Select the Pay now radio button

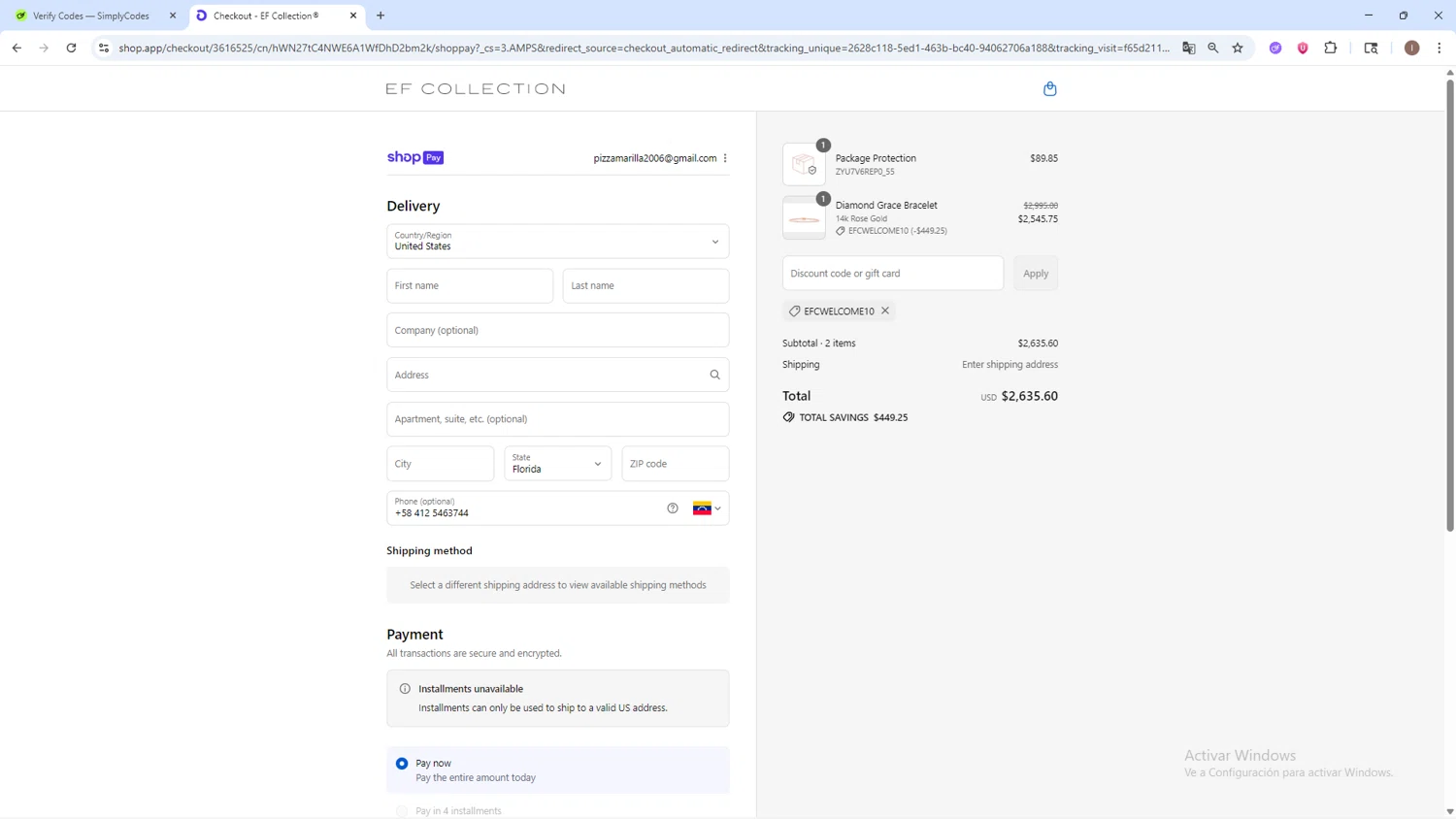click(402, 764)
